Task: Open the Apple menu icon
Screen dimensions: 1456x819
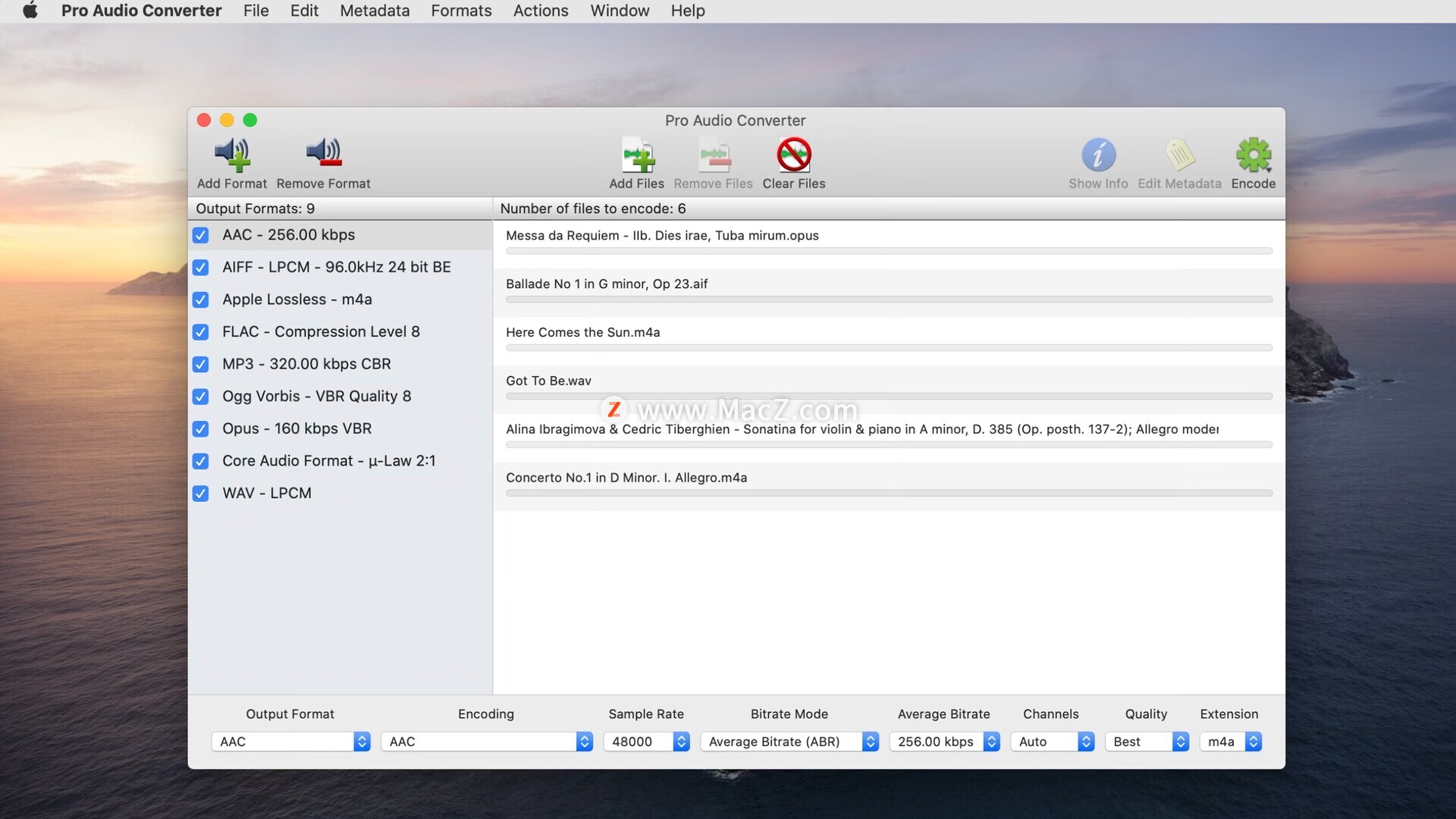Action: (x=30, y=11)
